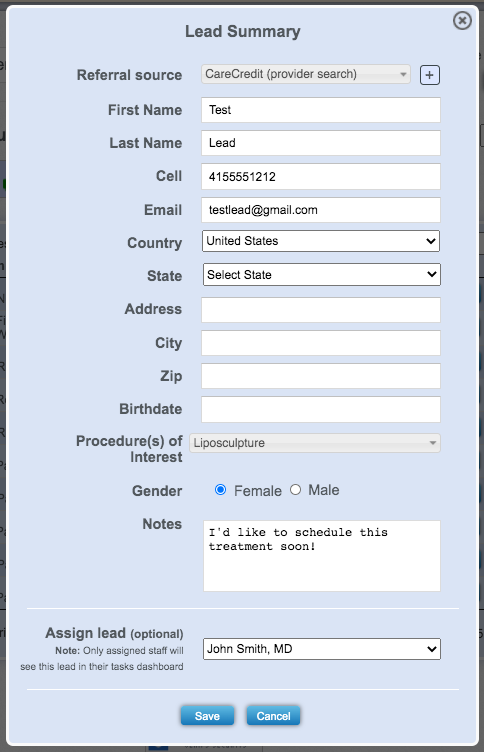Open the Assign lead staff dropdown

click(x=321, y=649)
